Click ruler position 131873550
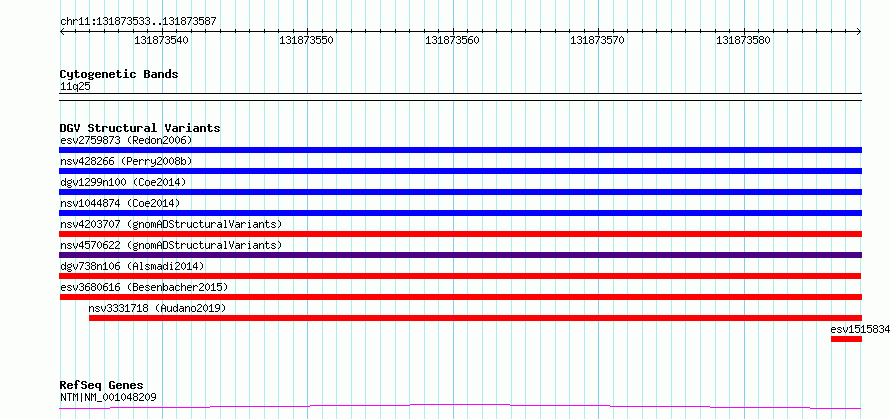Image resolution: width=890 pixels, height=419 pixels. tap(307, 41)
